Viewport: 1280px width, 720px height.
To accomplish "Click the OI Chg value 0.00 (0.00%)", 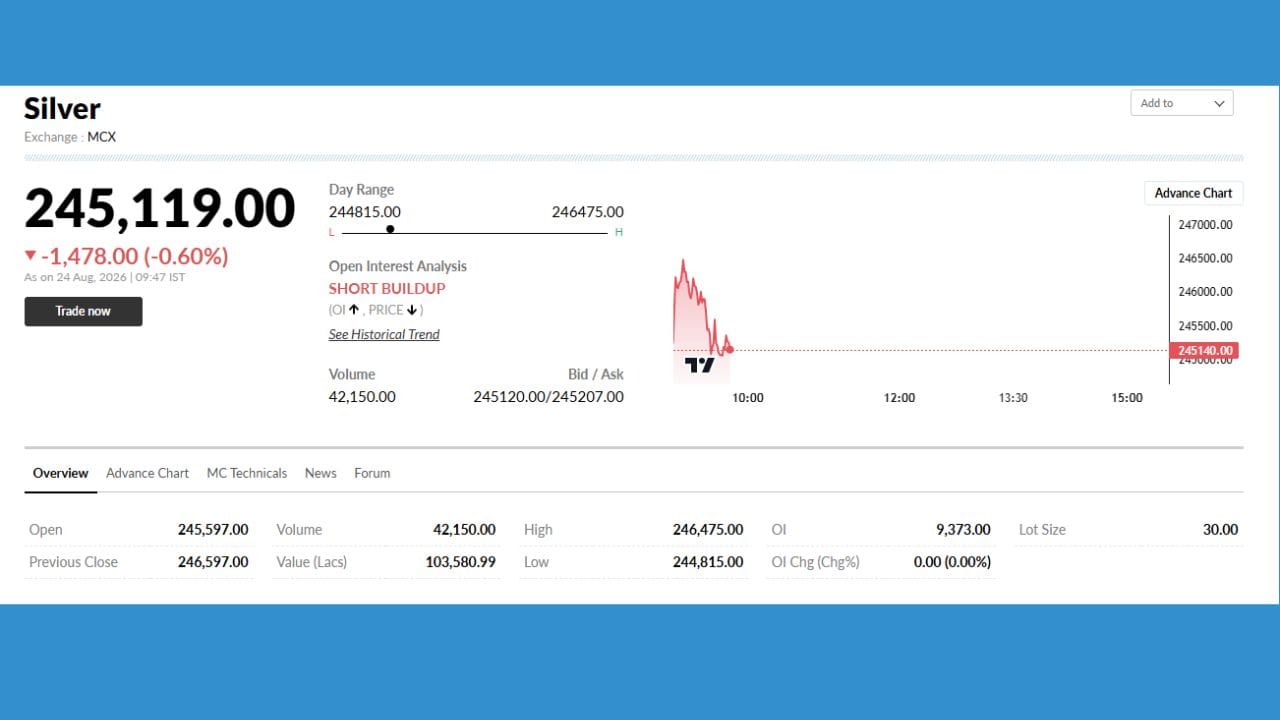I will (x=952, y=562).
